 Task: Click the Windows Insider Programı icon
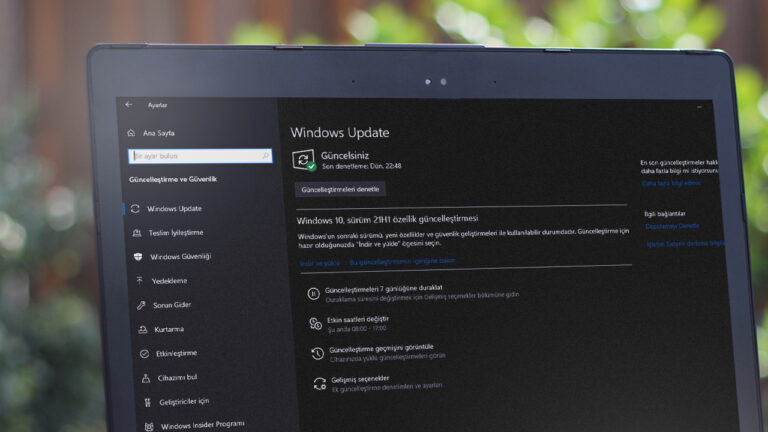click(149, 426)
